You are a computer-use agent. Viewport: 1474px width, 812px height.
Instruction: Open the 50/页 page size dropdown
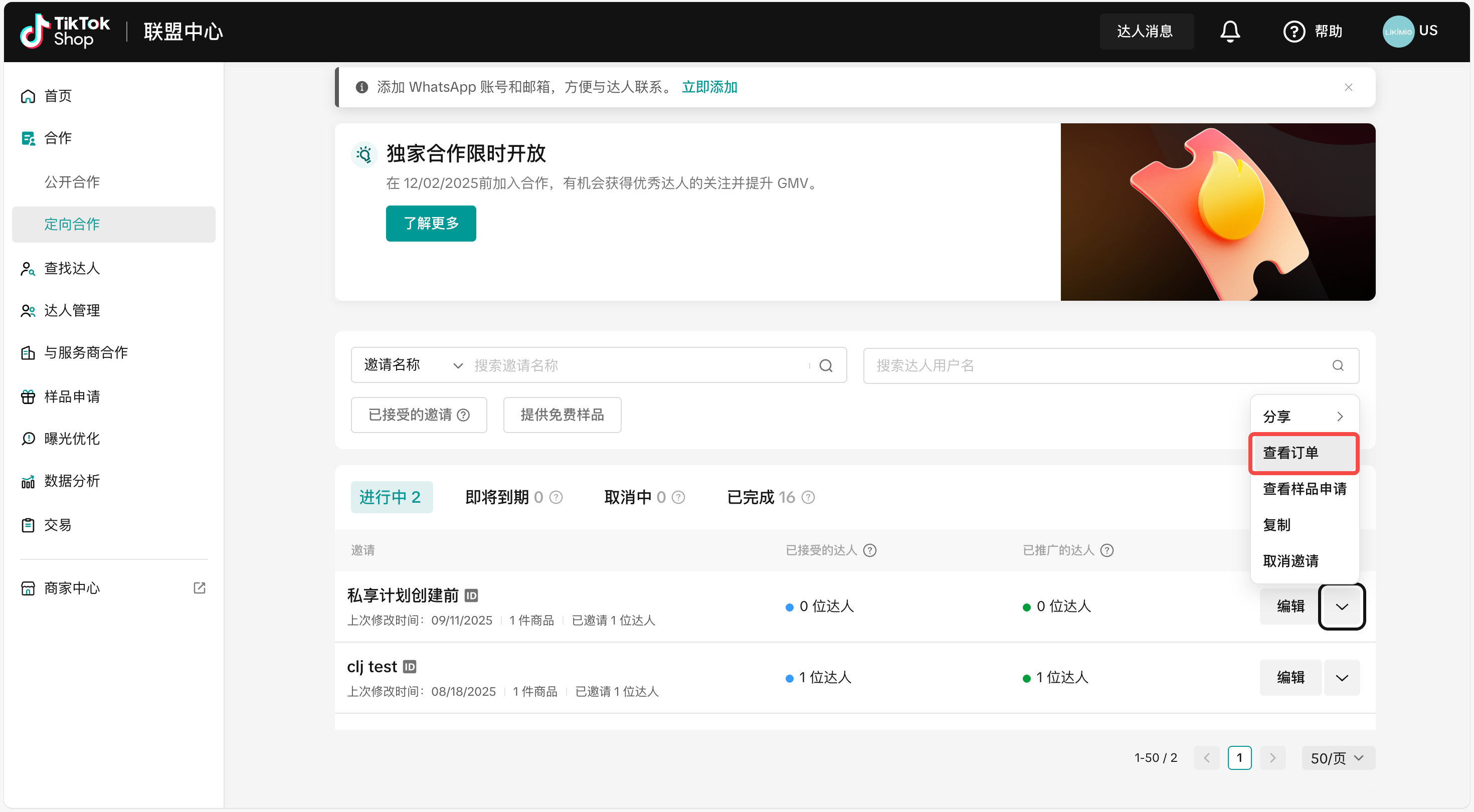tap(1337, 758)
